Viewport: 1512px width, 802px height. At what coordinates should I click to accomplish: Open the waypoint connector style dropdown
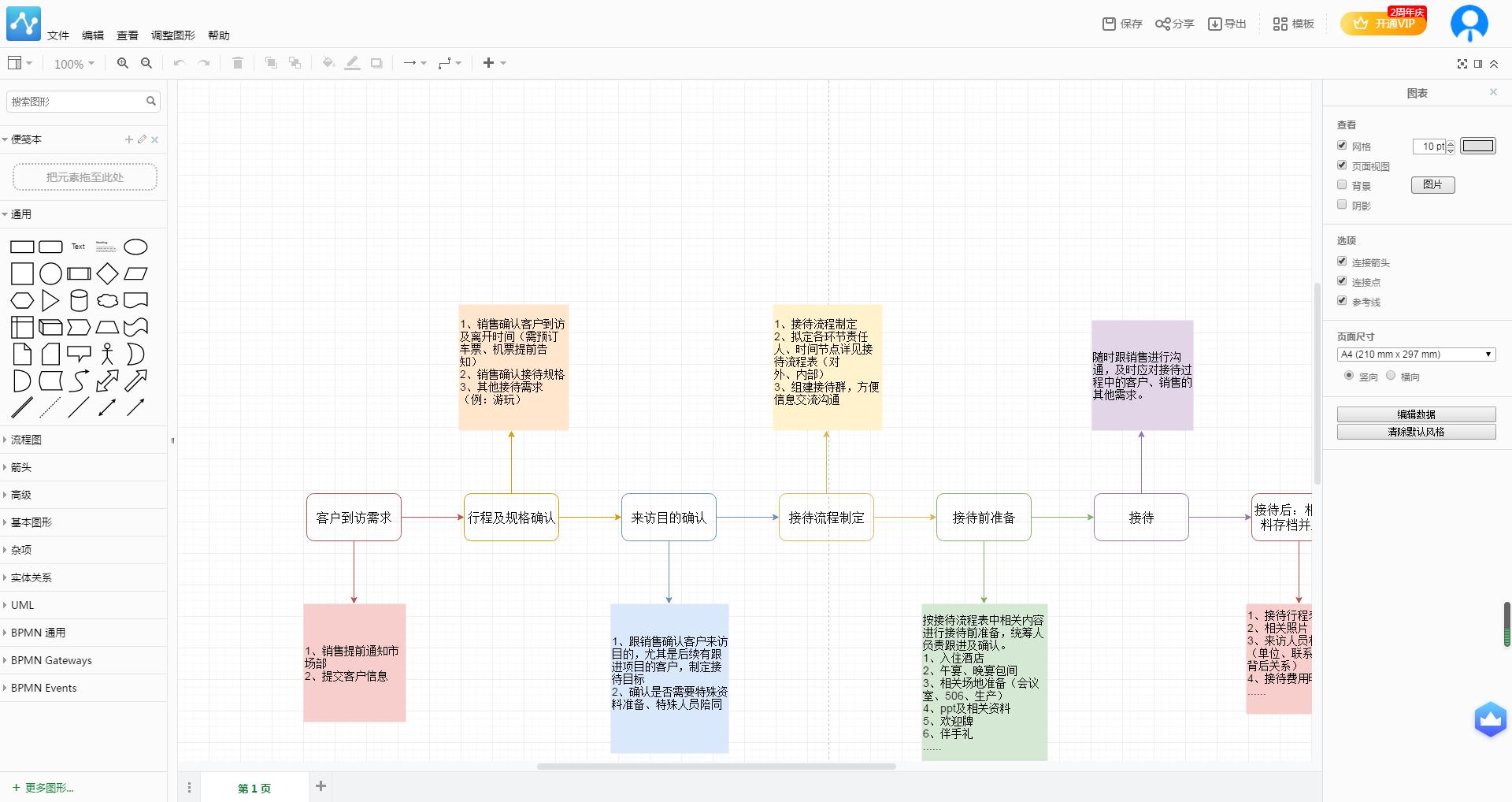(x=450, y=63)
